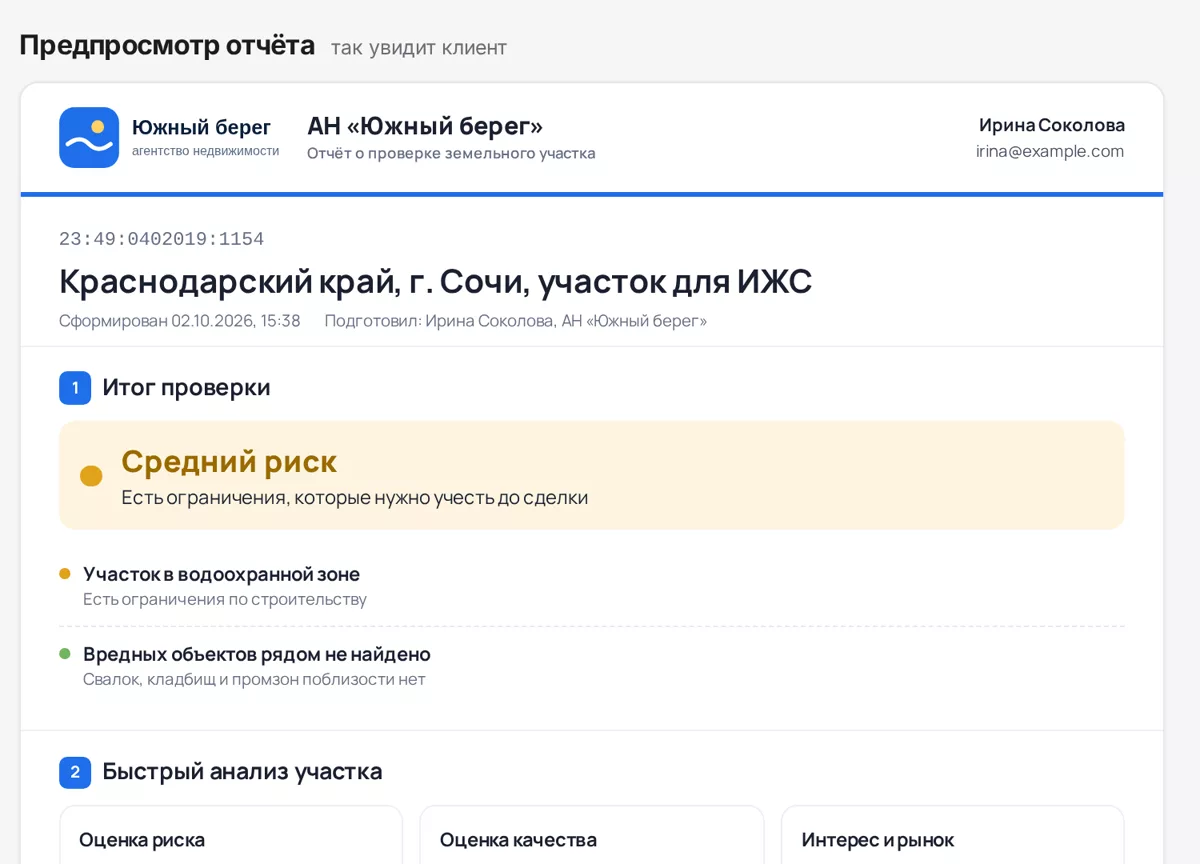Click the title Краснодарский край, г. Сочи

(x=435, y=282)
